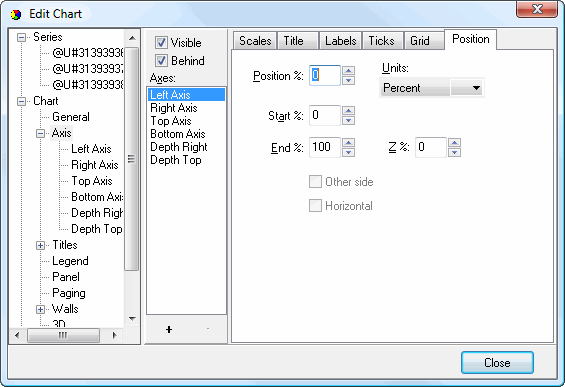This screenshot has height=387, width=565.
Task: Increase Position % with up arrow
Action: (x=348, y=71)
